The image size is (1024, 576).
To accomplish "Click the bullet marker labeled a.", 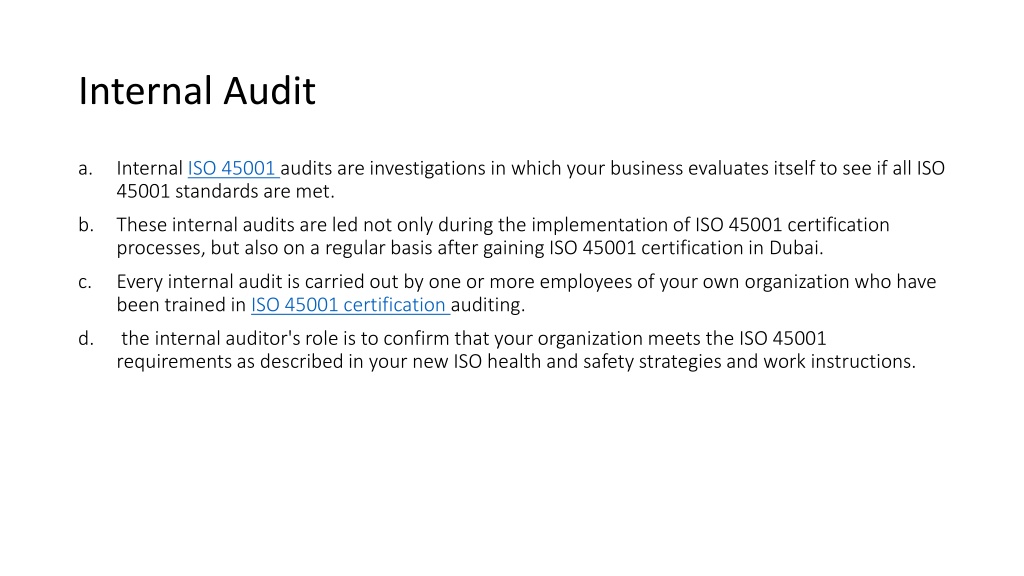I will pos(85,168).
